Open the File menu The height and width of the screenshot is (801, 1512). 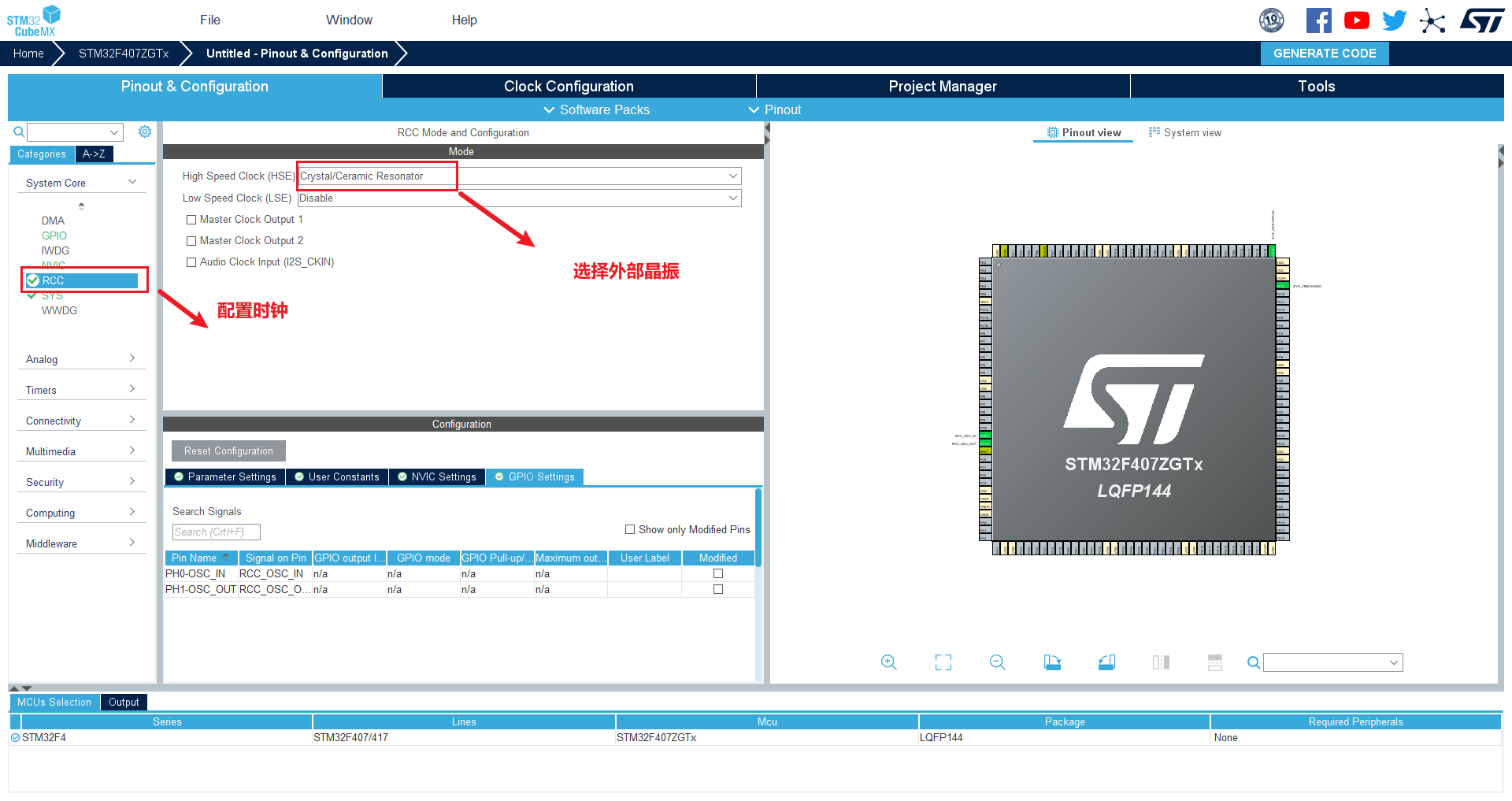(x=210, y=20)
